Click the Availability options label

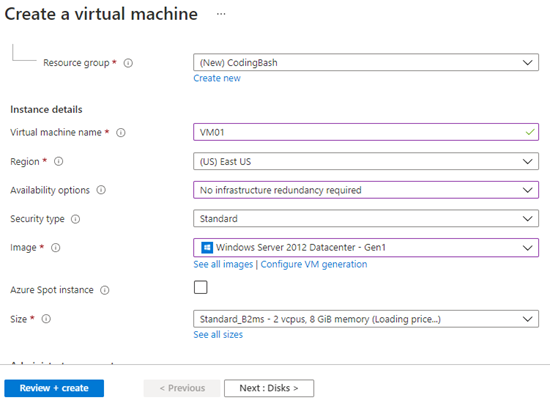coord(50,190)
